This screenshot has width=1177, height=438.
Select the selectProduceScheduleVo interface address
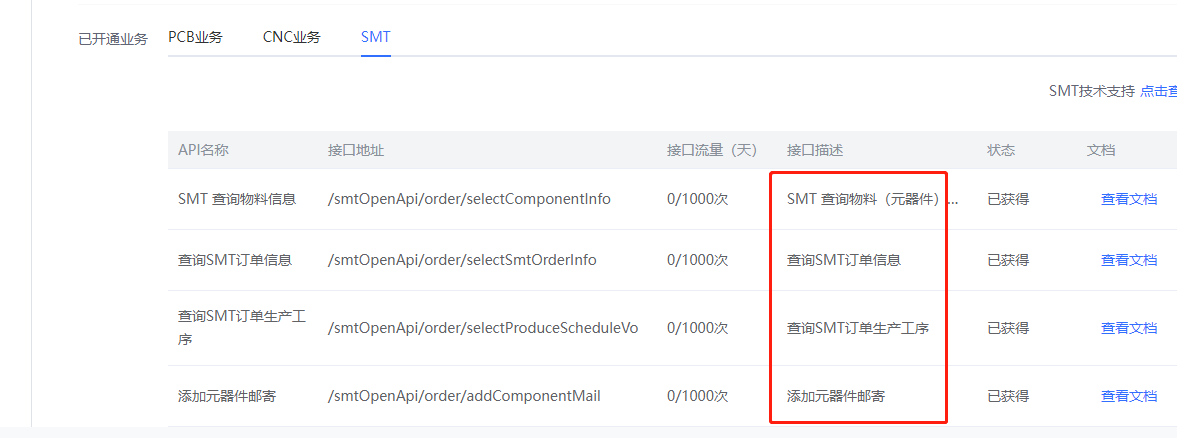coord(483,328)
